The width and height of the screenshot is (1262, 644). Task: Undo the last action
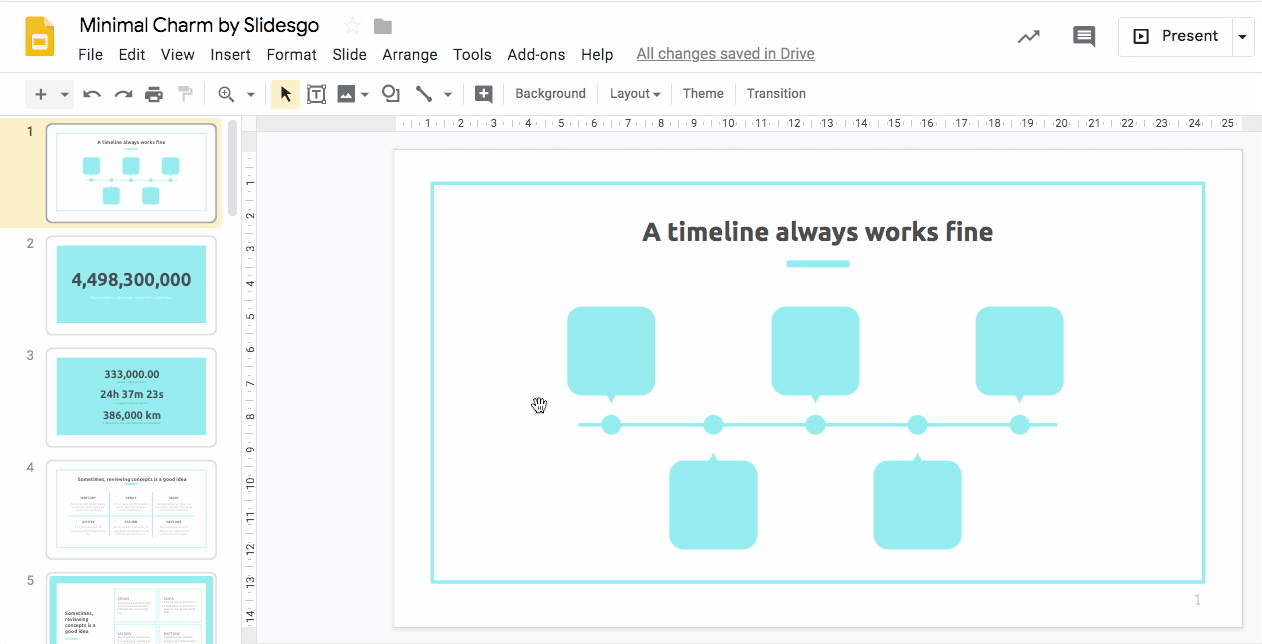coord(92,94)
